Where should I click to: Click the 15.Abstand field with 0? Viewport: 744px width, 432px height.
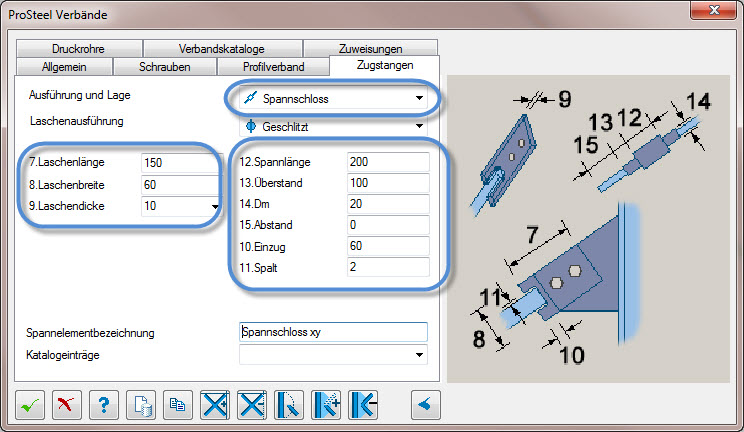point(388,225)
